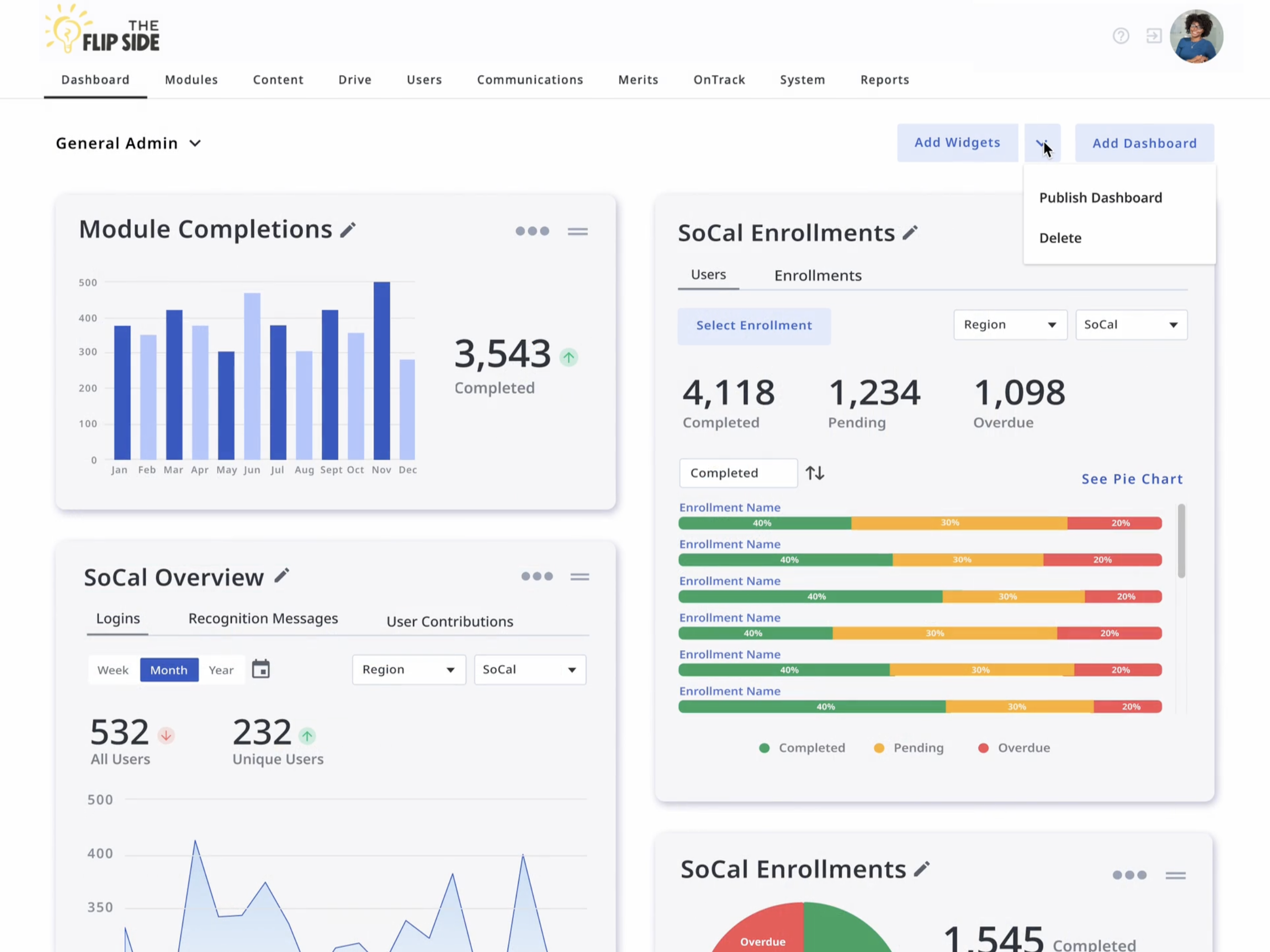Viewport: 1270px width, 952px height.
Task: Switch to the Enrollments tab
Action: (818, 276)
